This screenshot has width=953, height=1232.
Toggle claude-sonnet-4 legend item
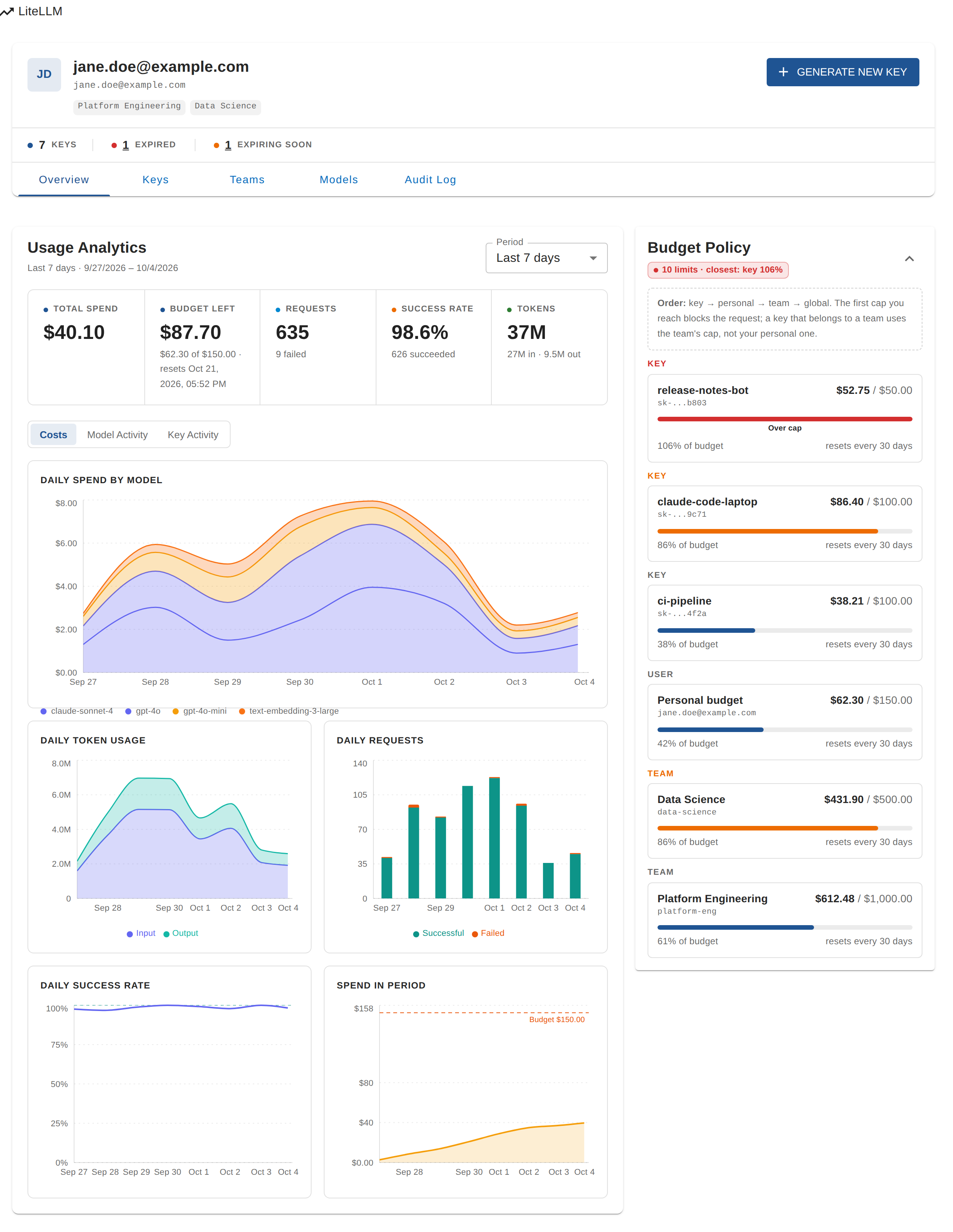[x=77, y=711]
